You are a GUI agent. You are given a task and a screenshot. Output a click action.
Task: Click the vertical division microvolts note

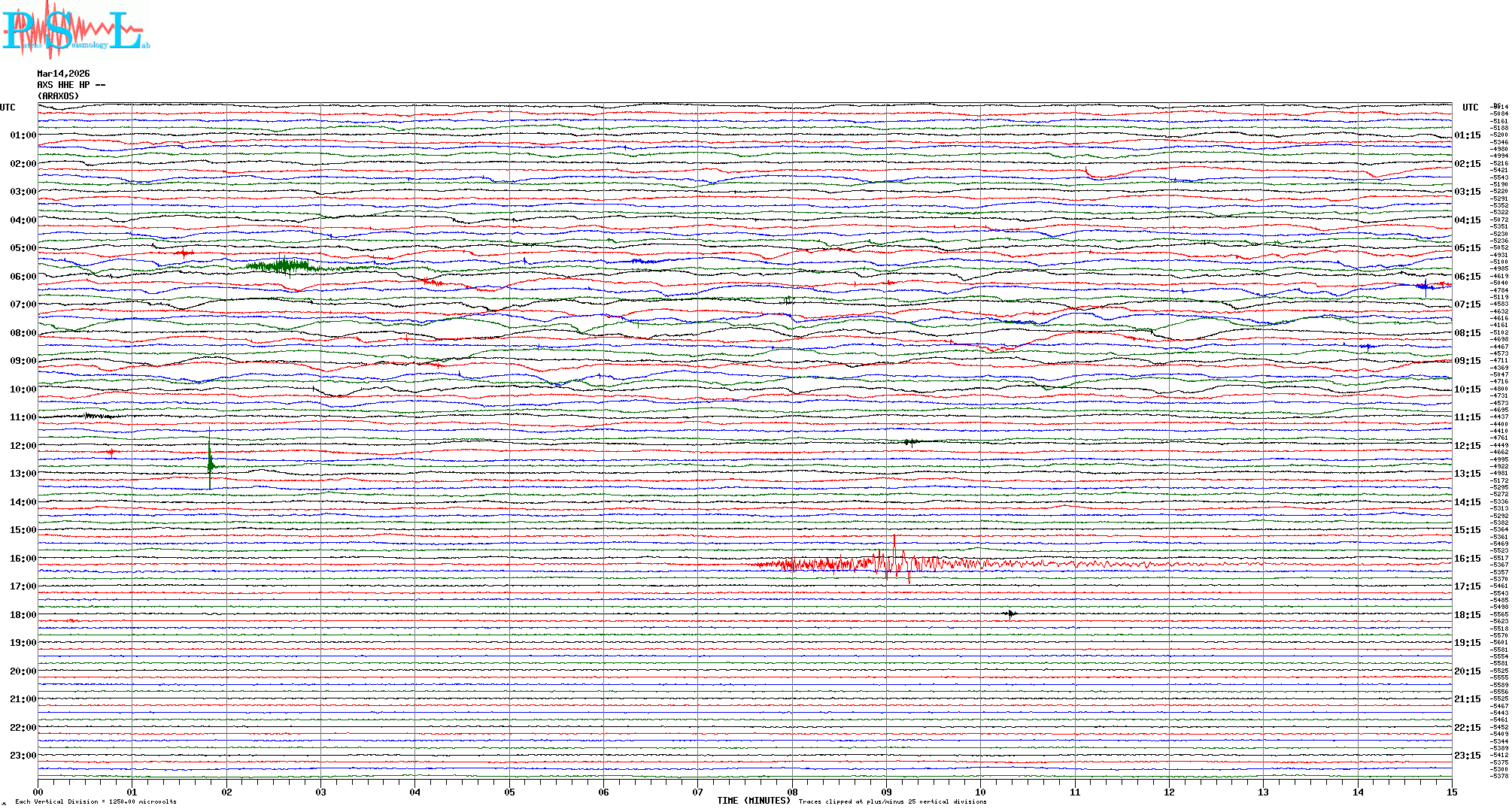pos(96,801)
